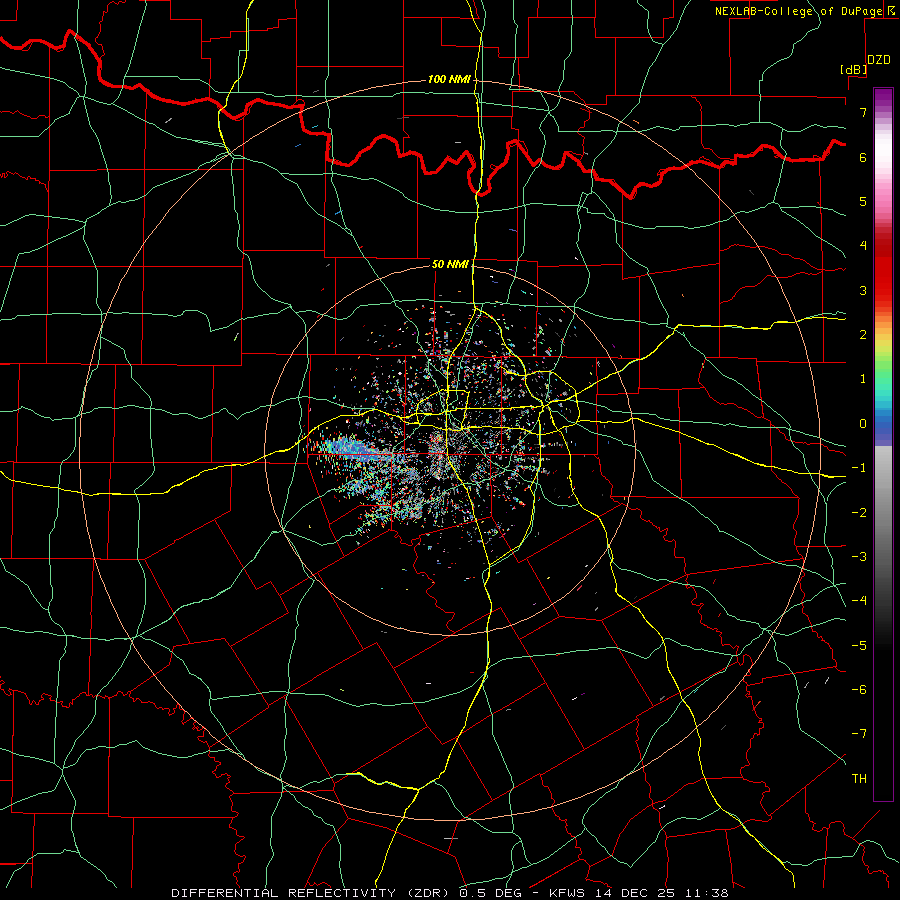Click the -7 value on colorbar scale
This screenshot has height=900, width=900.
coord(859,734)
